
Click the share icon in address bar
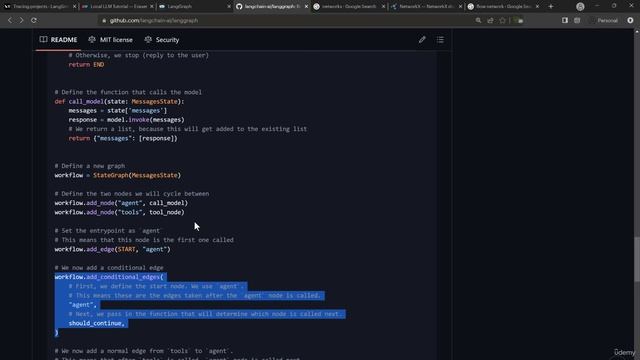click(x=490, y=20)
